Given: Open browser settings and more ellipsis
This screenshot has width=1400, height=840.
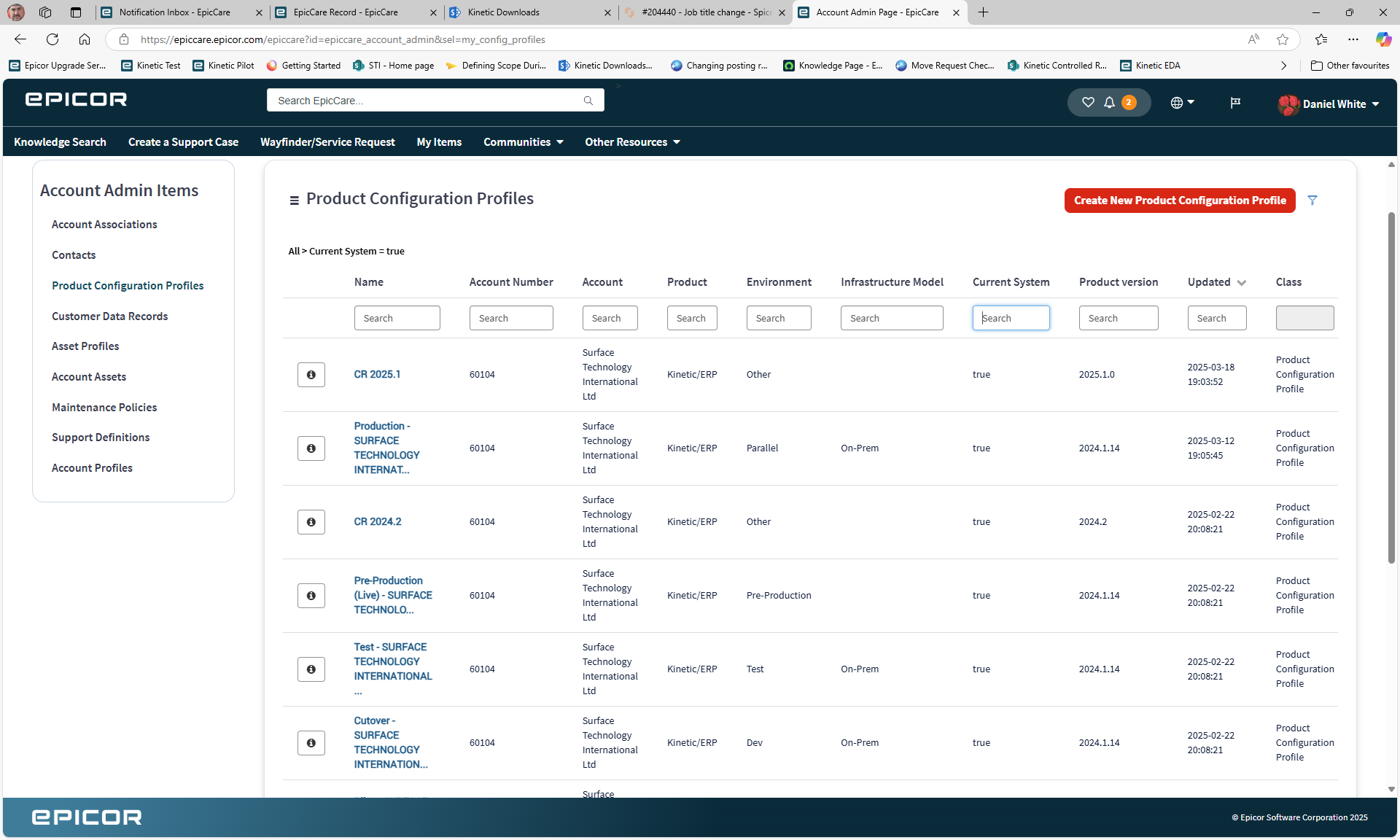Looking at the screenshot, I should tap(1353, 39).
